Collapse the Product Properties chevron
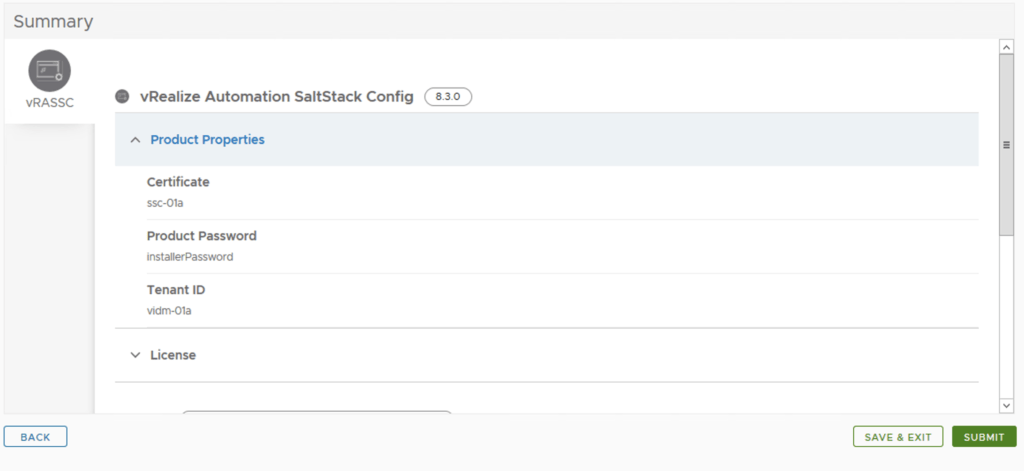 135,140
